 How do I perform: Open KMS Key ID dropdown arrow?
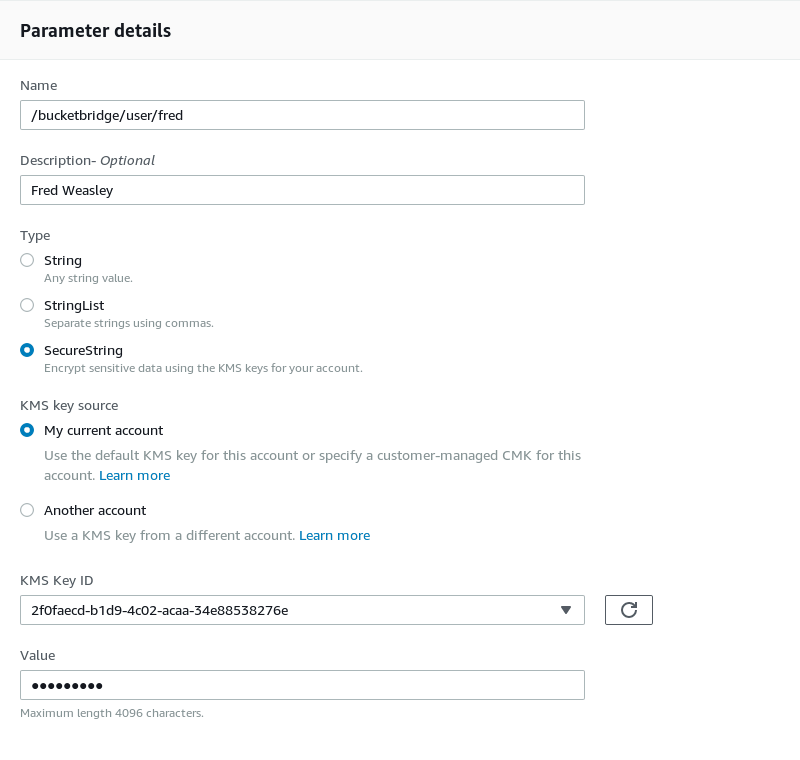(565, 610)
